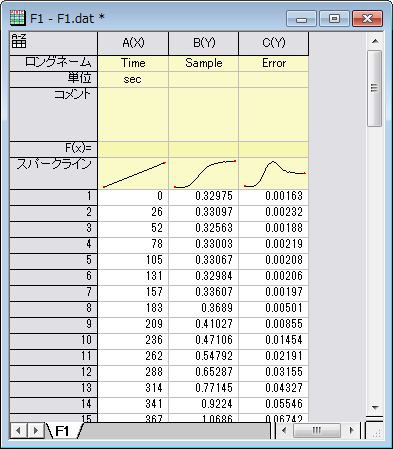Click cell with value 0.65287
The image size is (393, 449).
point(204,373)
